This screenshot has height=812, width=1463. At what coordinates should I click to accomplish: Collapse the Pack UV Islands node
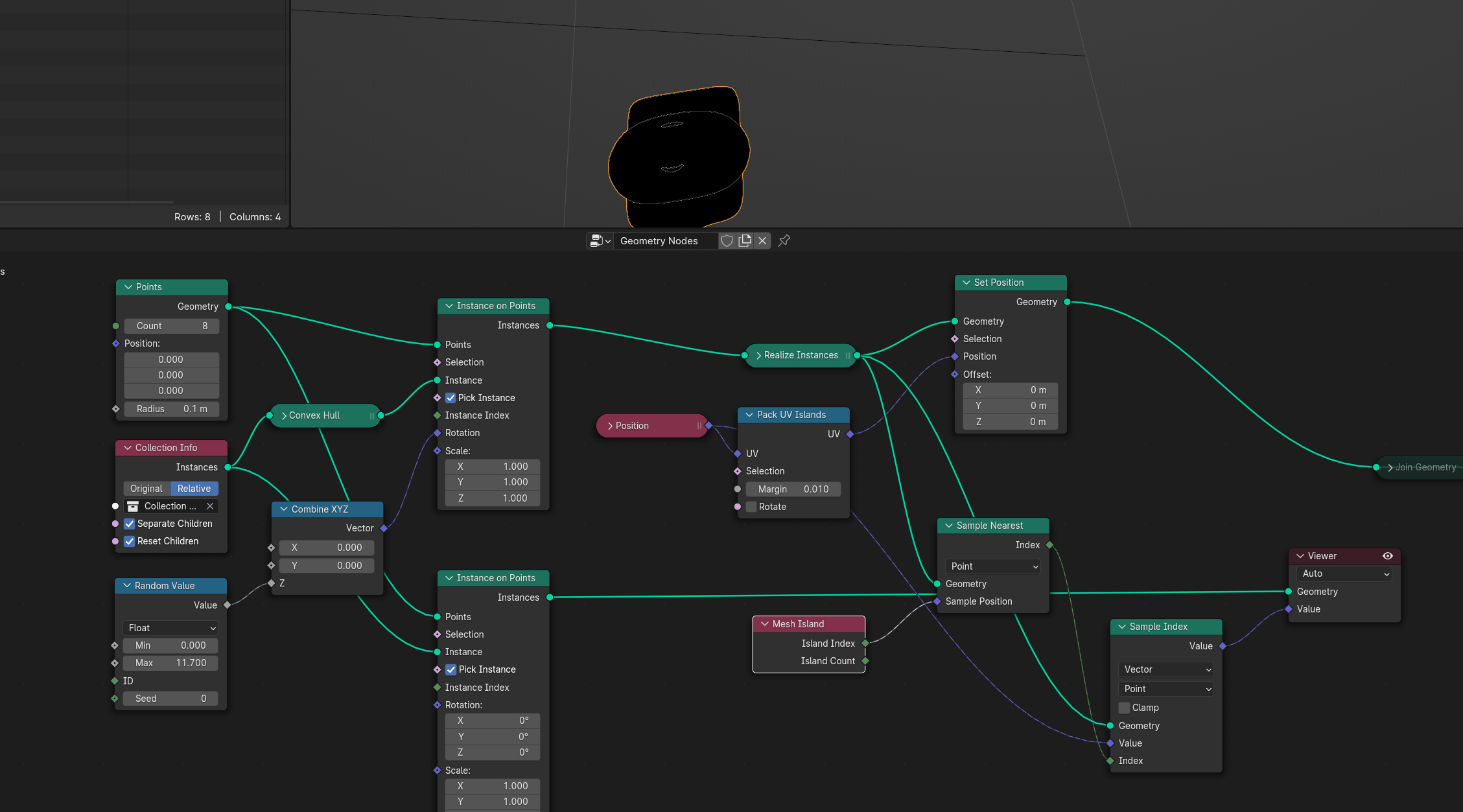point(749,415)
